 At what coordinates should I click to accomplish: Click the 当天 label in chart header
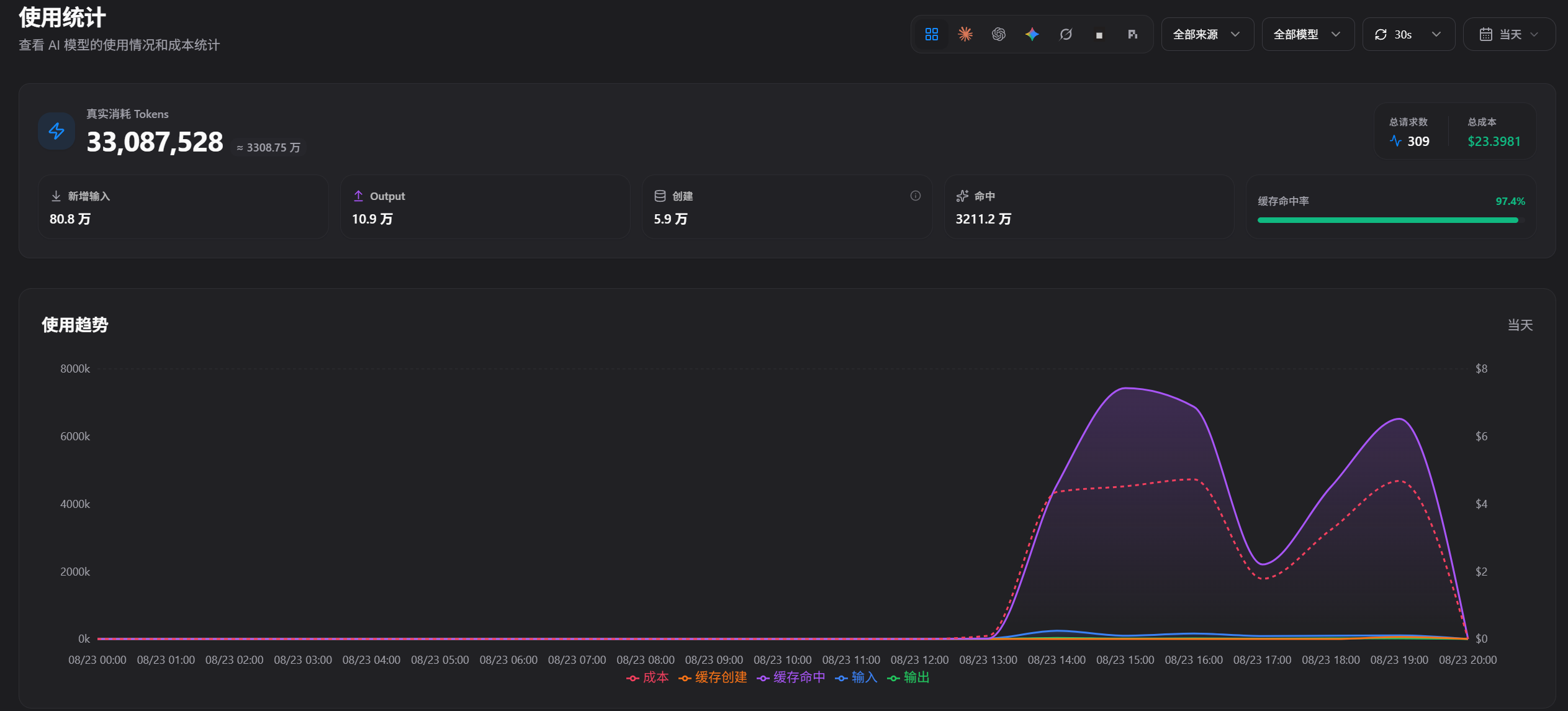[x=1520, y=325]
